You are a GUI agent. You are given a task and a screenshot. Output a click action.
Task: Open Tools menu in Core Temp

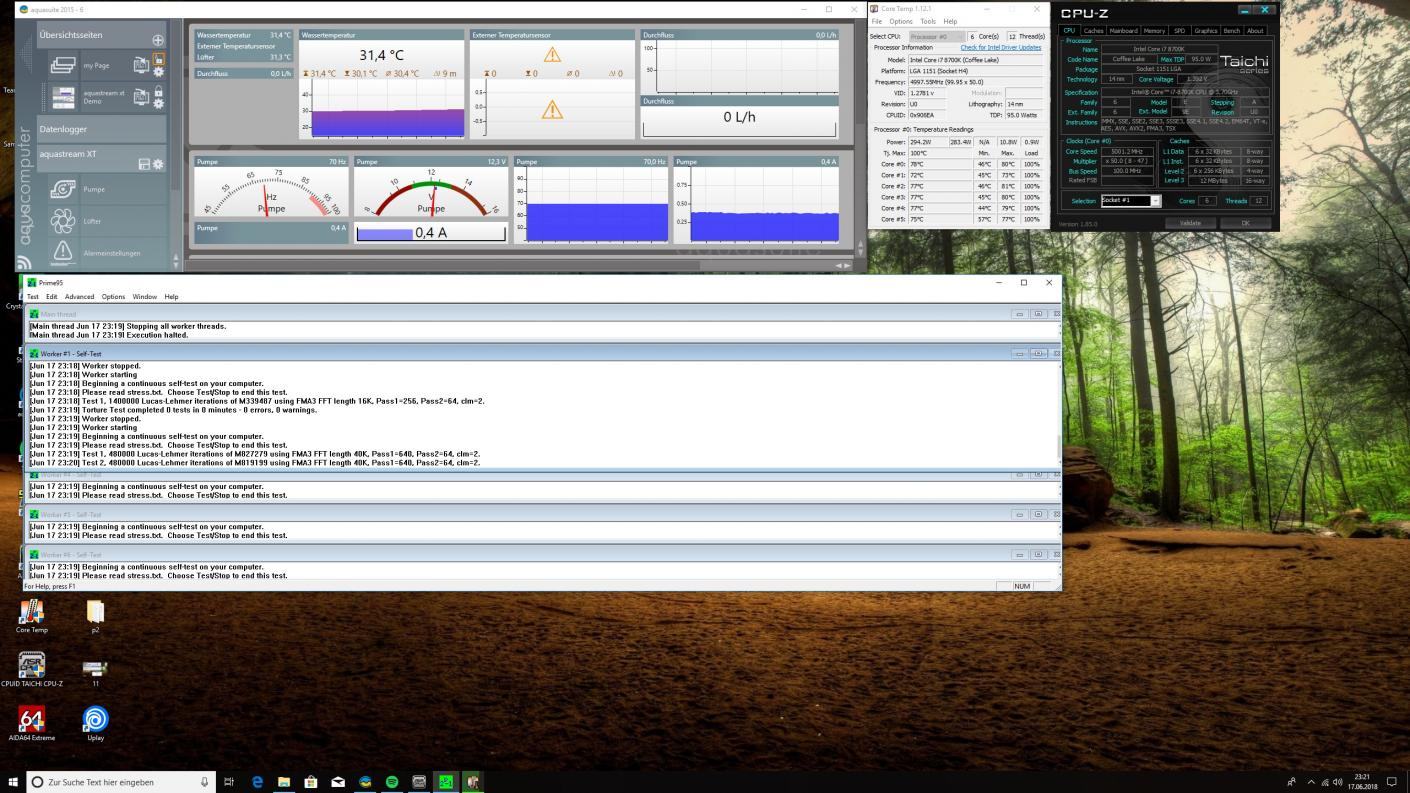click(928, 21)
